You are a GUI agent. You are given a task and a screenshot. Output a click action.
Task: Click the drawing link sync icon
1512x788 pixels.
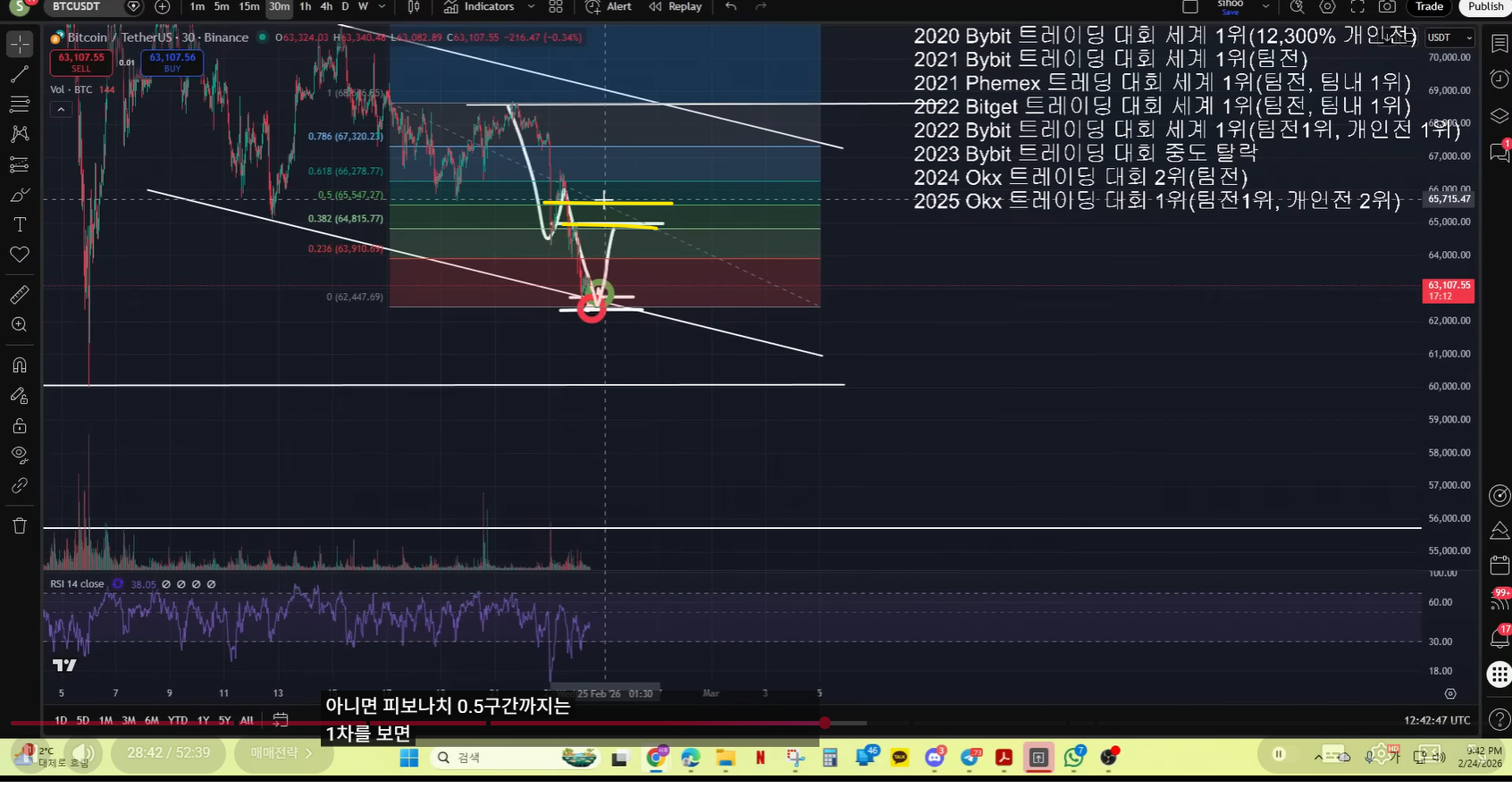click(20, 485)
